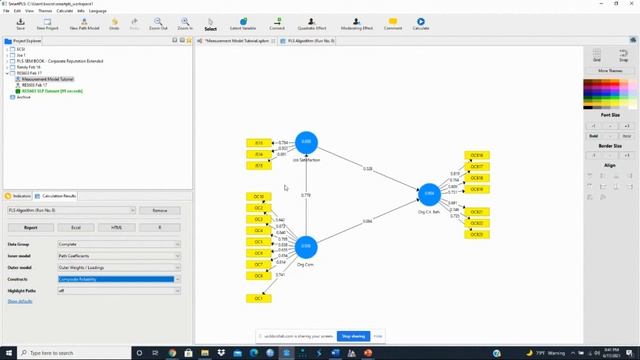Toggle Italic font style
Image resolution: width=640 pixels, height=360 pixels.
click(x=627, y=136)
